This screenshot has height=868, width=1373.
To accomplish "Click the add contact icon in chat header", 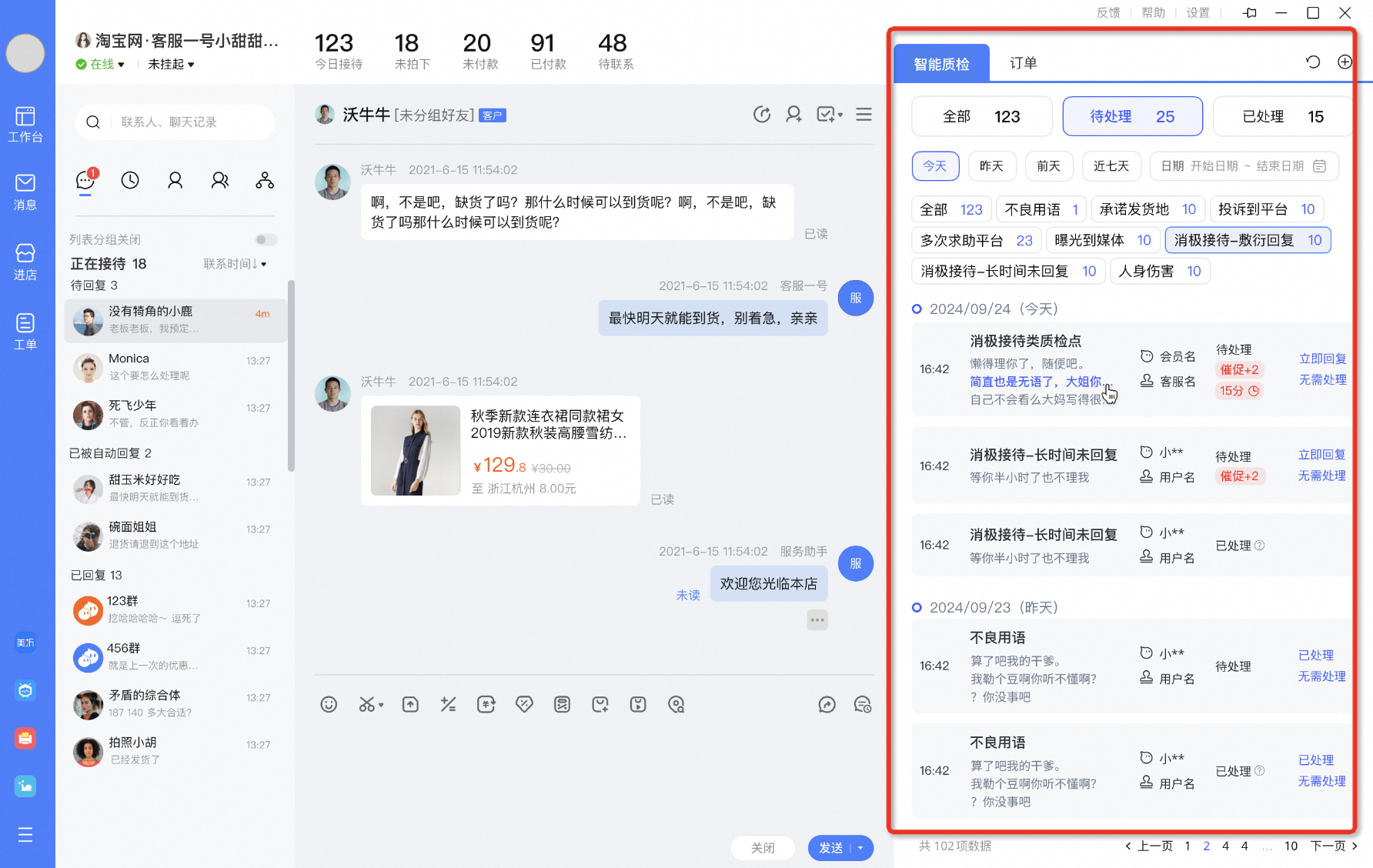I will (x=793, y=115).
